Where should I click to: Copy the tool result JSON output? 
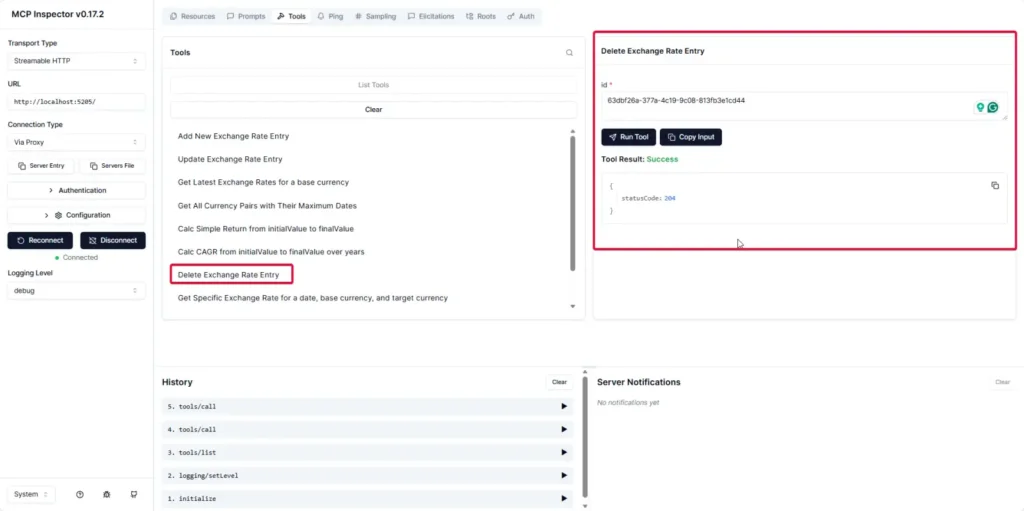994,186
